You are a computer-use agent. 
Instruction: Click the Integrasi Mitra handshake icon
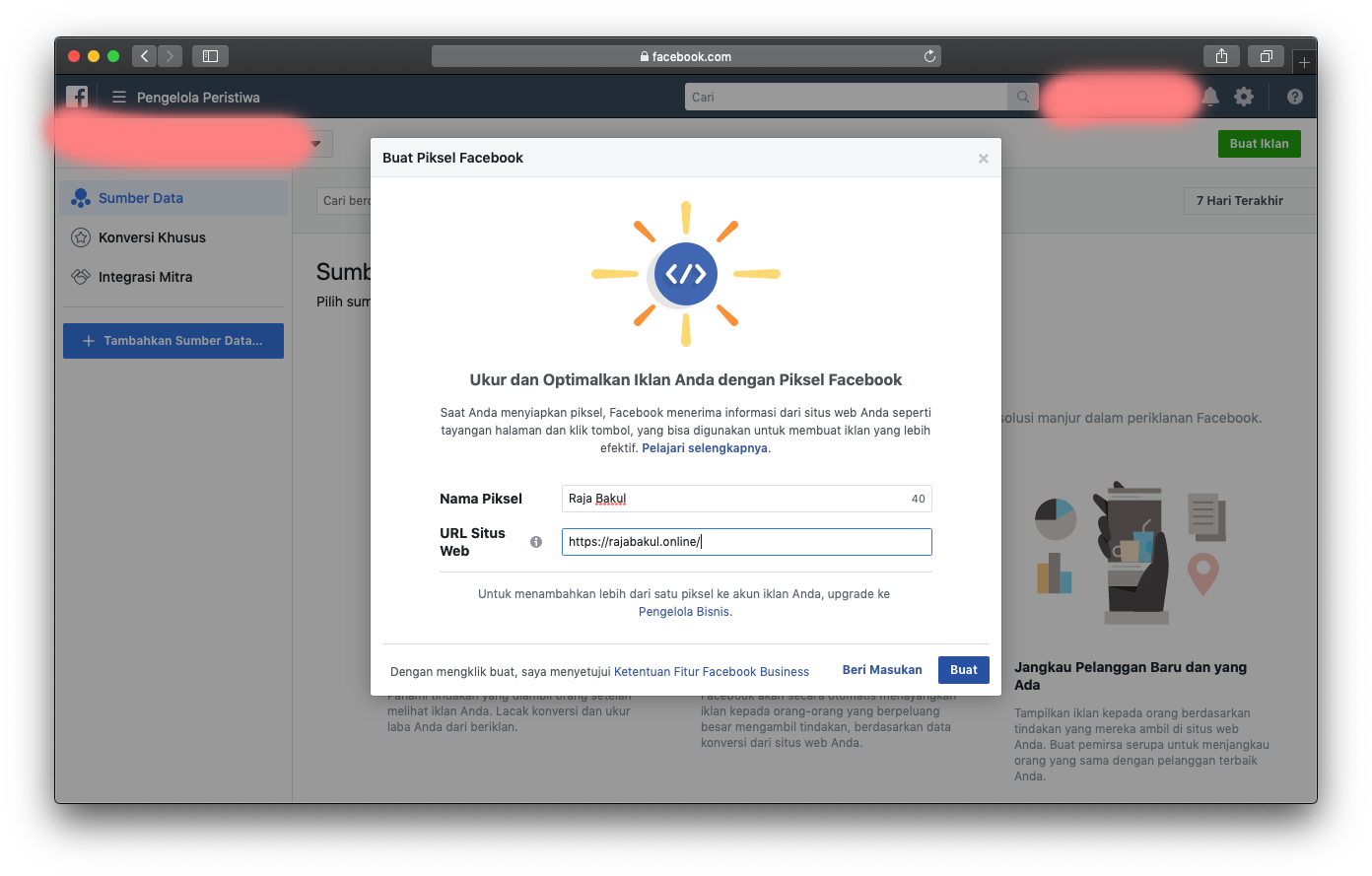[x=81, y=277]
